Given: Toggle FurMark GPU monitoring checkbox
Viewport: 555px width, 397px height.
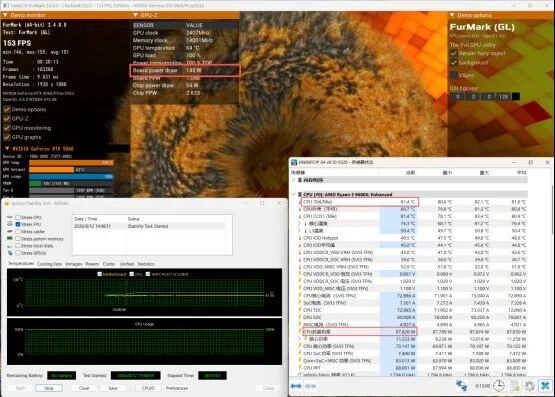Looking at the screenshot, I should point(7,128).
